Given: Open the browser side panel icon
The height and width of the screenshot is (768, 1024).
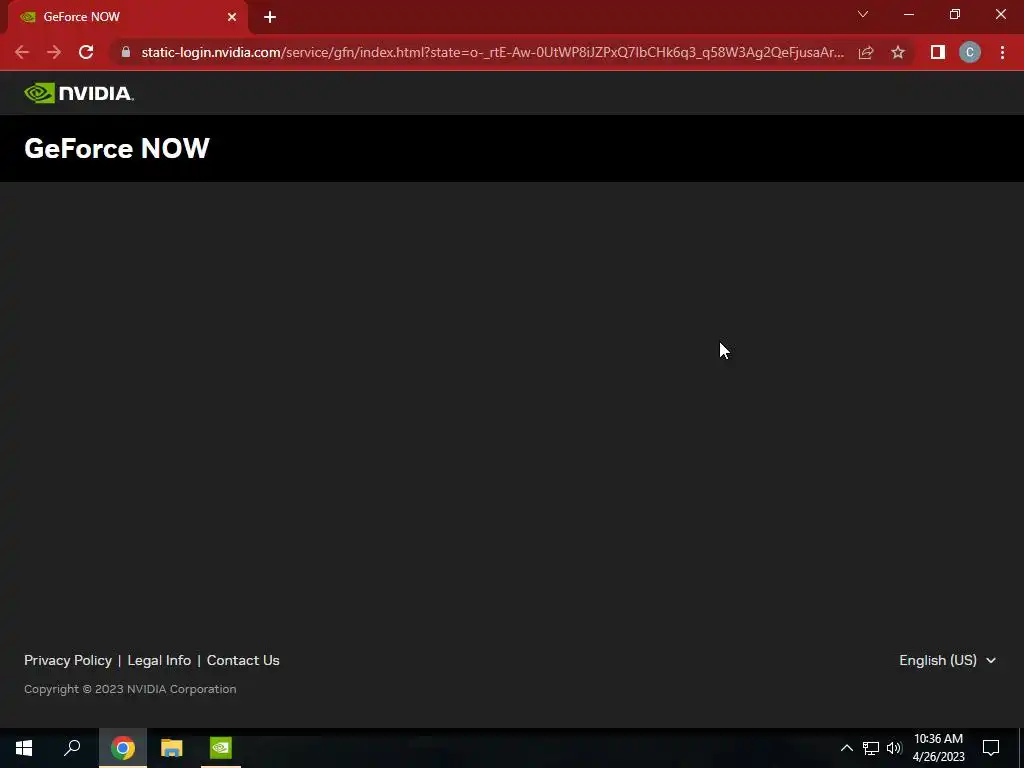Looking at the screenshot, I should coord(938,52).
